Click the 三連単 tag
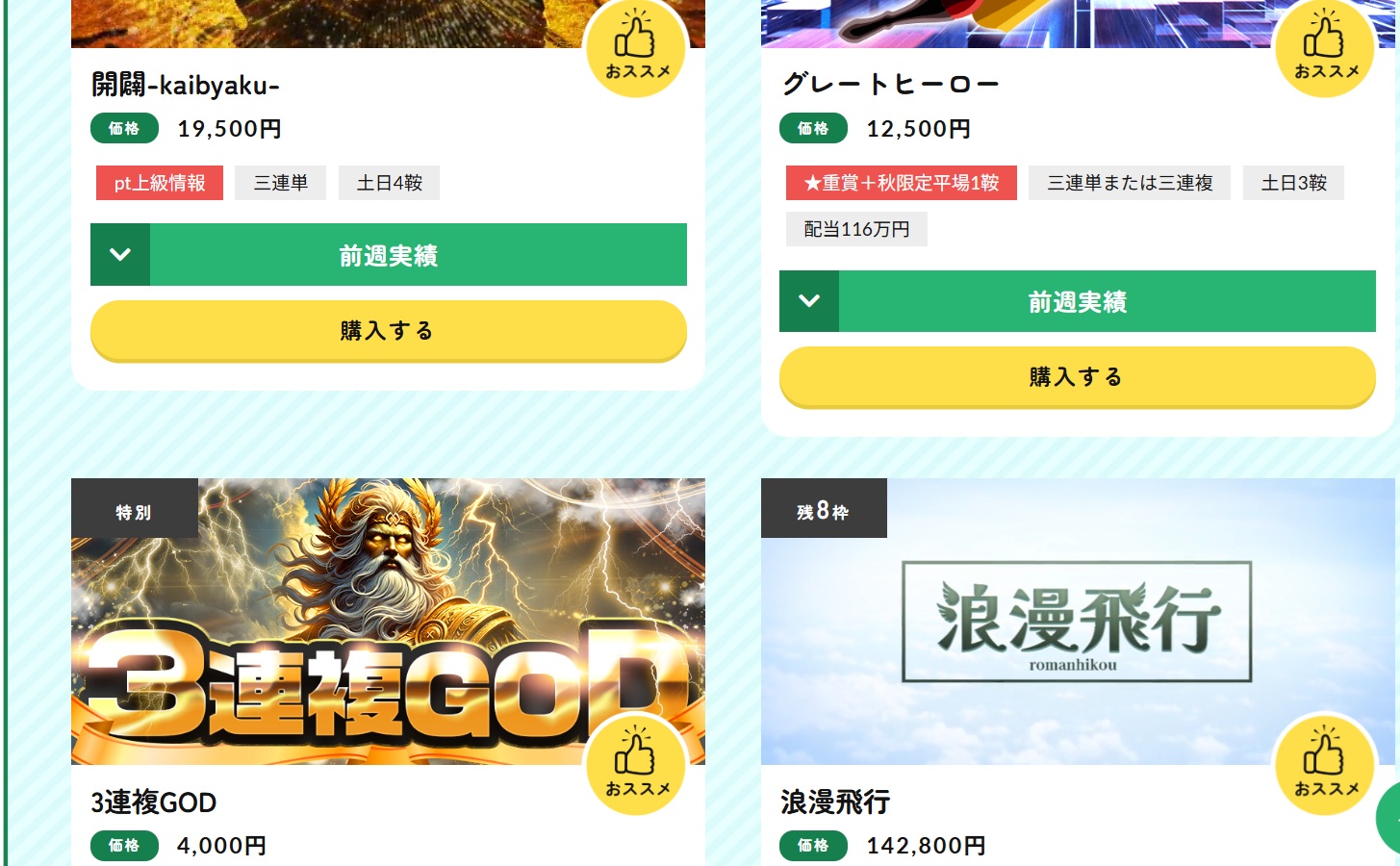This screenshot has width=1400, height=866. 281,183
